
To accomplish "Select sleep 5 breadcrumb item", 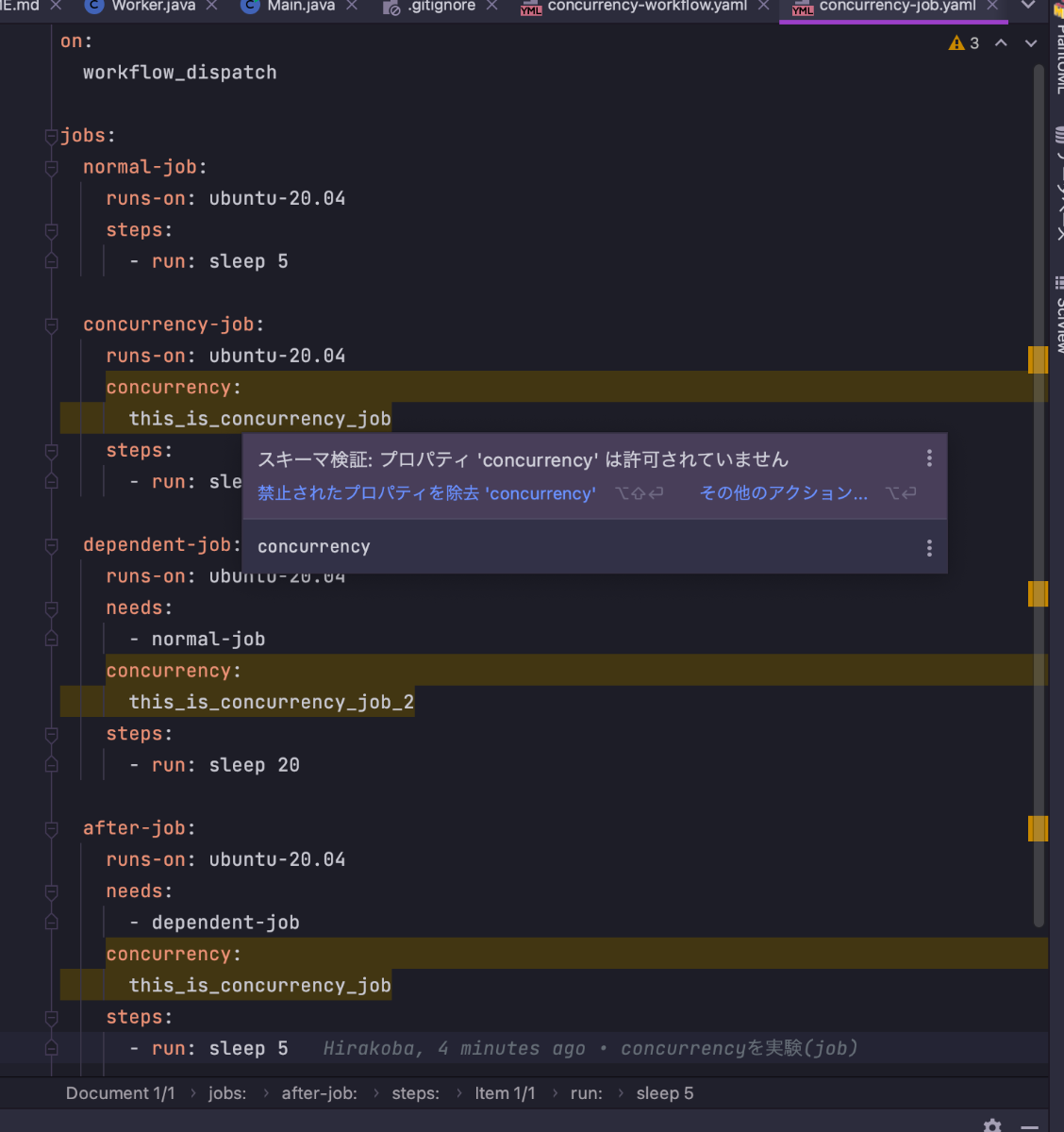I will (x=664, y=1093).
